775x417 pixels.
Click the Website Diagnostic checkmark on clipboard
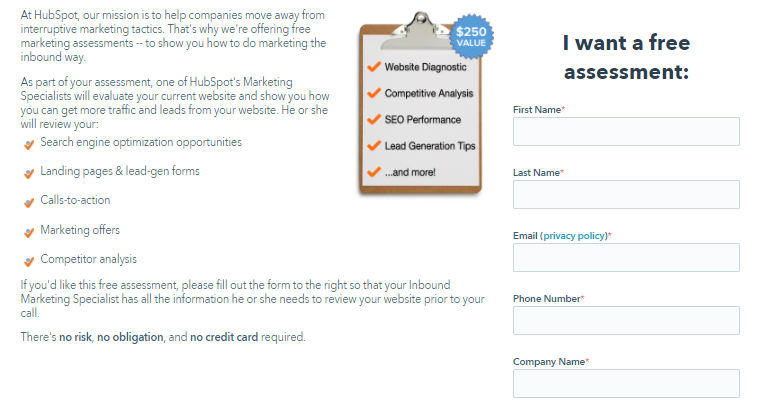pyautogui.click(x=374, y=67)
